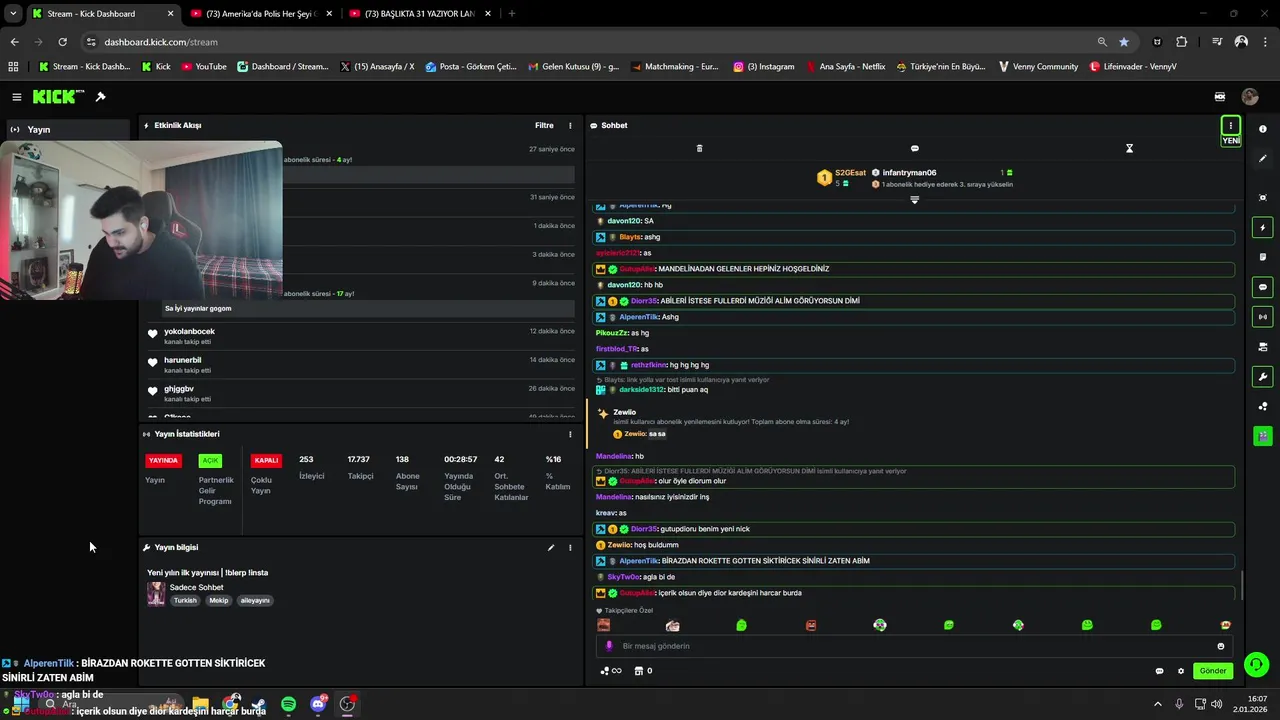The image size is (1280, 720).
Task: Select the Yayın item in left sidebar
Action: [68, 129]
